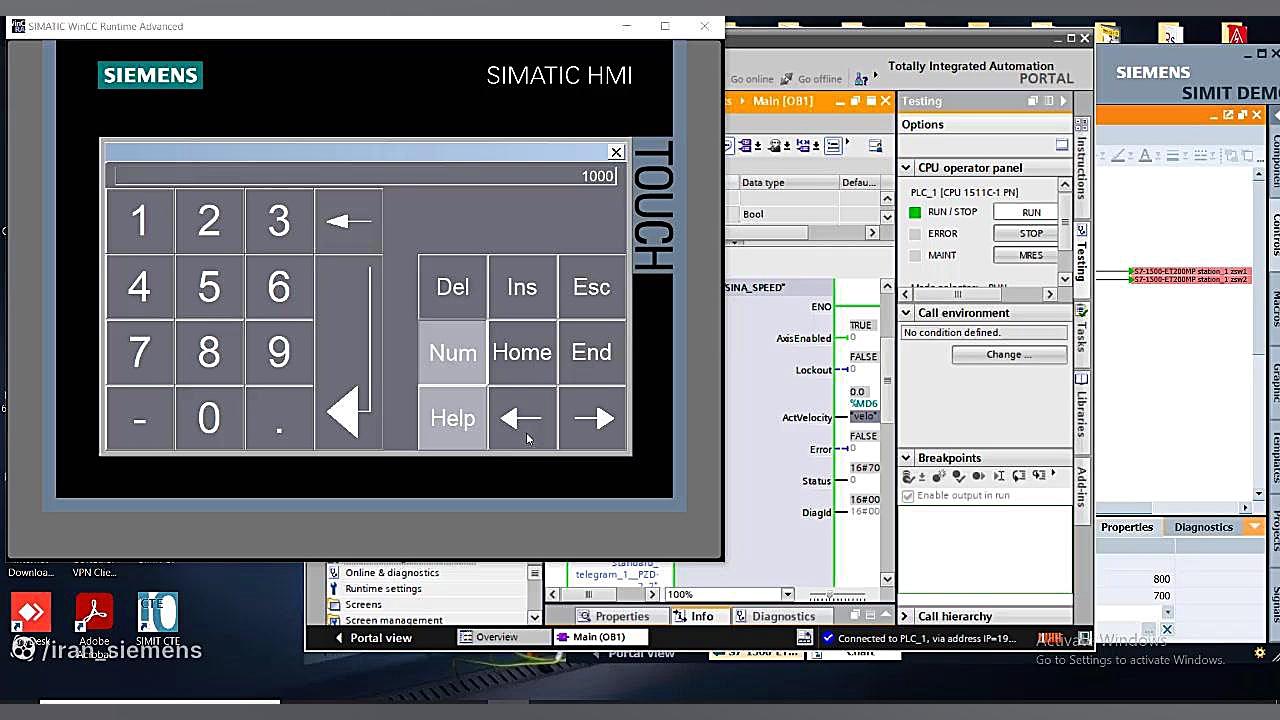Viewport: 1280px width, 720px height.
Task: Switch to the Diagnostics tab
Action: tap(775, 616)
